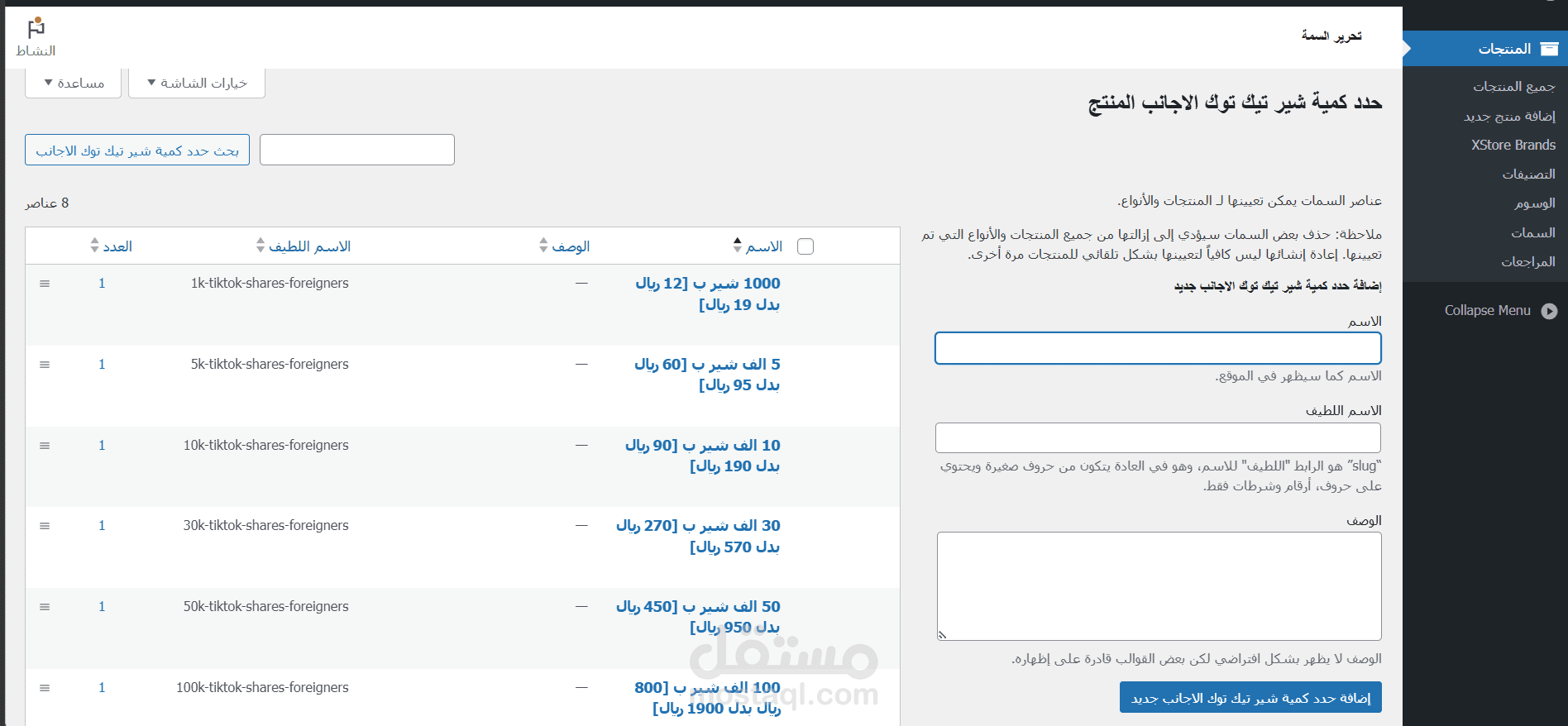Click the Collapse Menu label
The image size is (1568, 726).
click(1488, 311)
